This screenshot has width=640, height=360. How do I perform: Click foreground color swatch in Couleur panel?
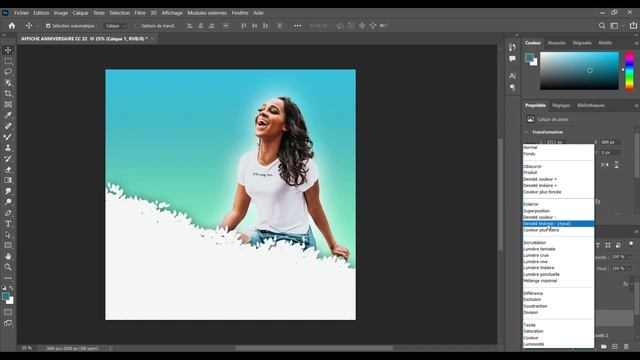tap(529, 58)
